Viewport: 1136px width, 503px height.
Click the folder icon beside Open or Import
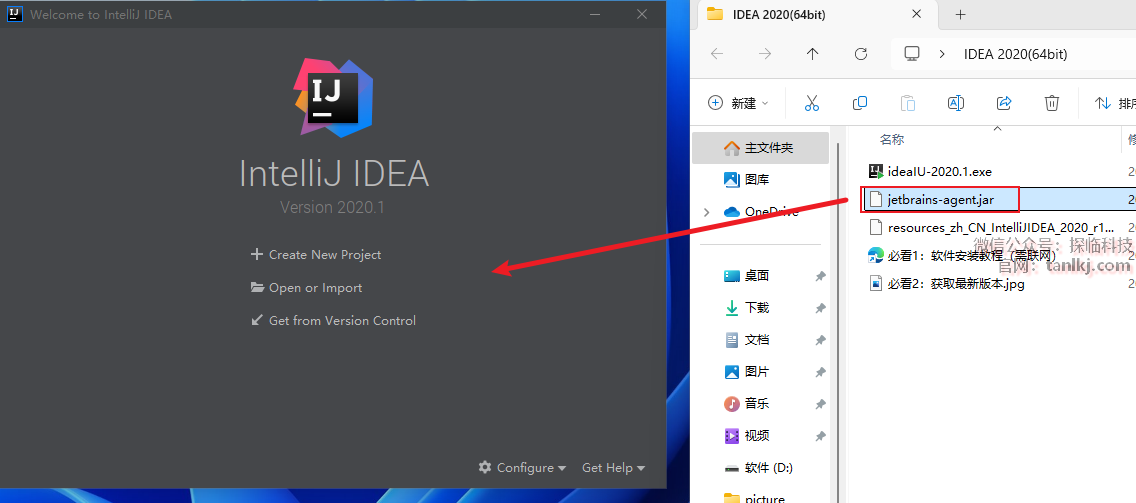pyautogui.click(x=256, y=287)
